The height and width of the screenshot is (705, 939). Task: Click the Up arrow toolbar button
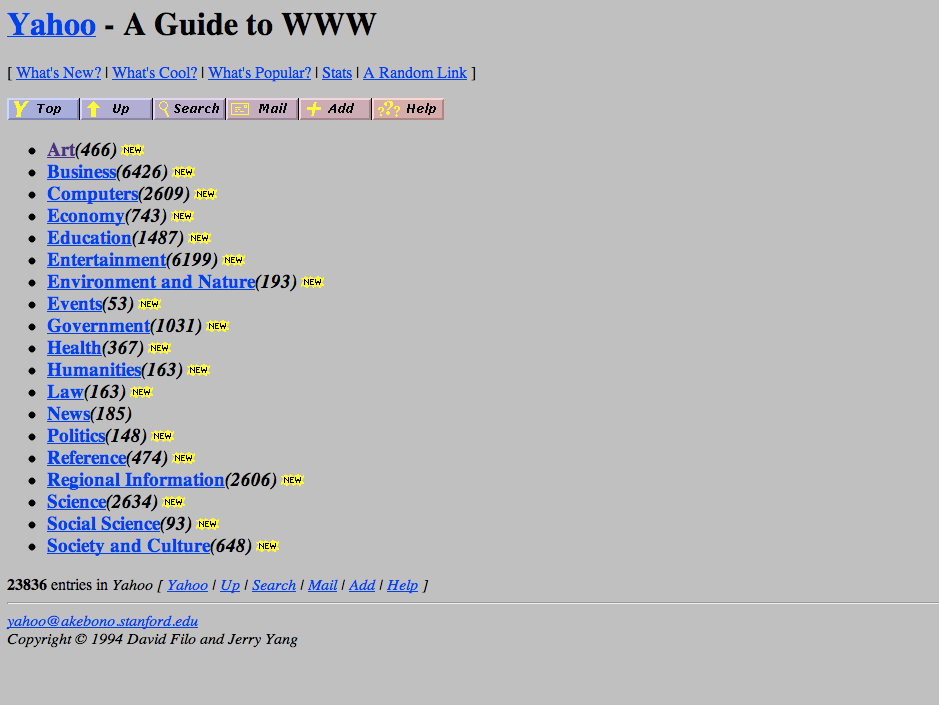pos(116,109)
